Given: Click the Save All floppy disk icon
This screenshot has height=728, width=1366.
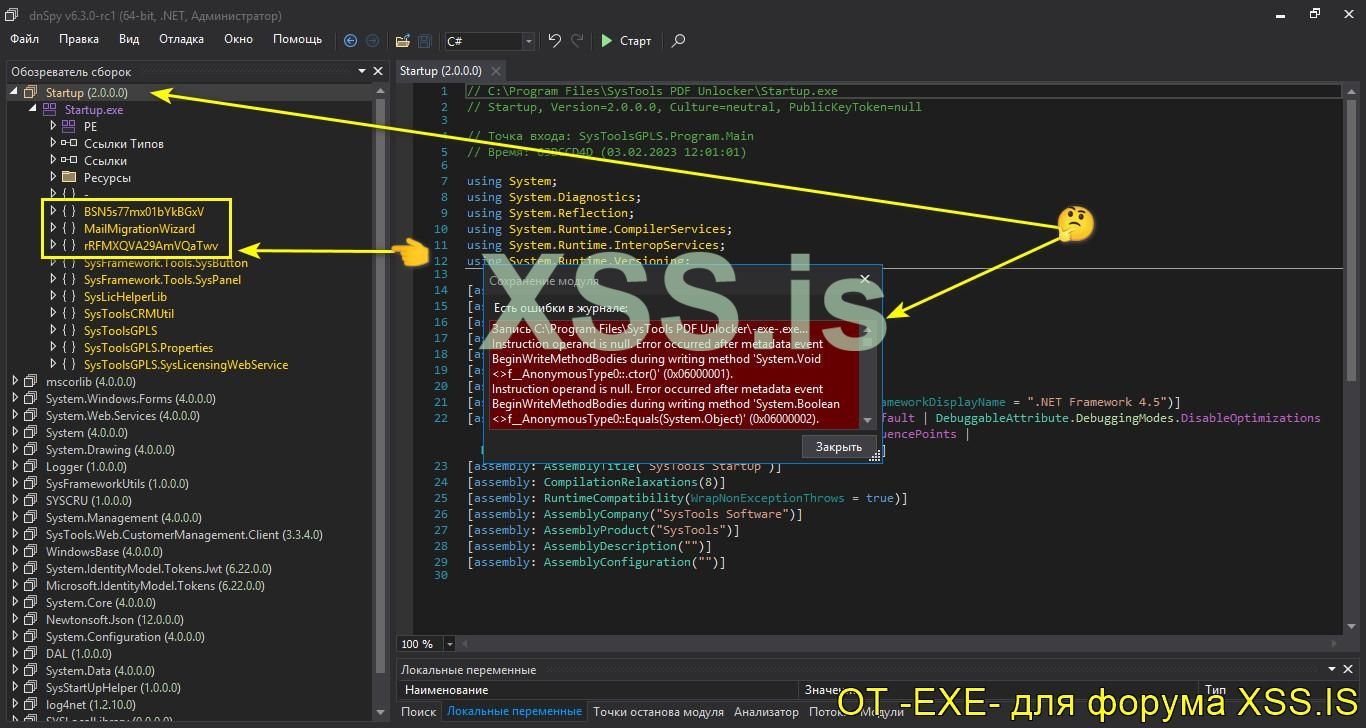Looking at the screenshot, I should (x=425, y=41).
